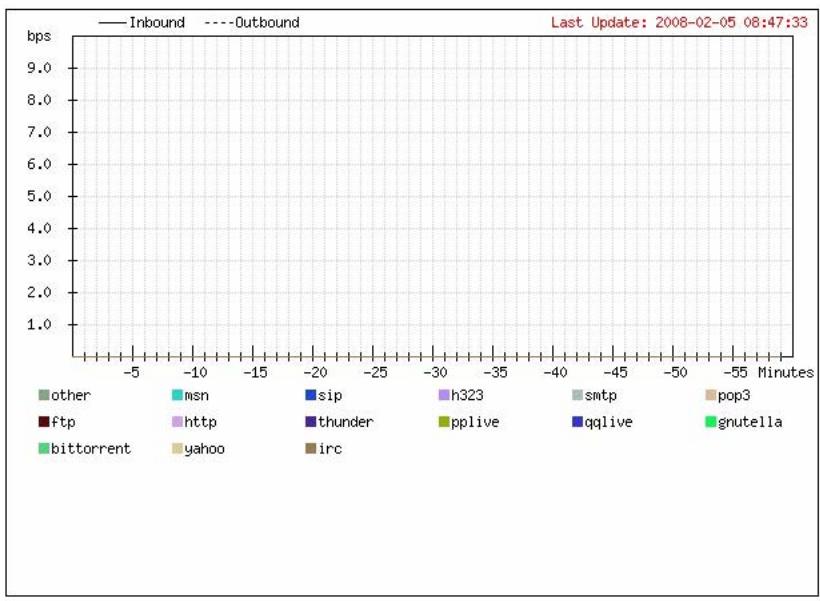Image resolution: width=820 pixels, height=601 pixels.
Task: Click the 'Inbound' solid line legend entry
Action: [142, 22]
